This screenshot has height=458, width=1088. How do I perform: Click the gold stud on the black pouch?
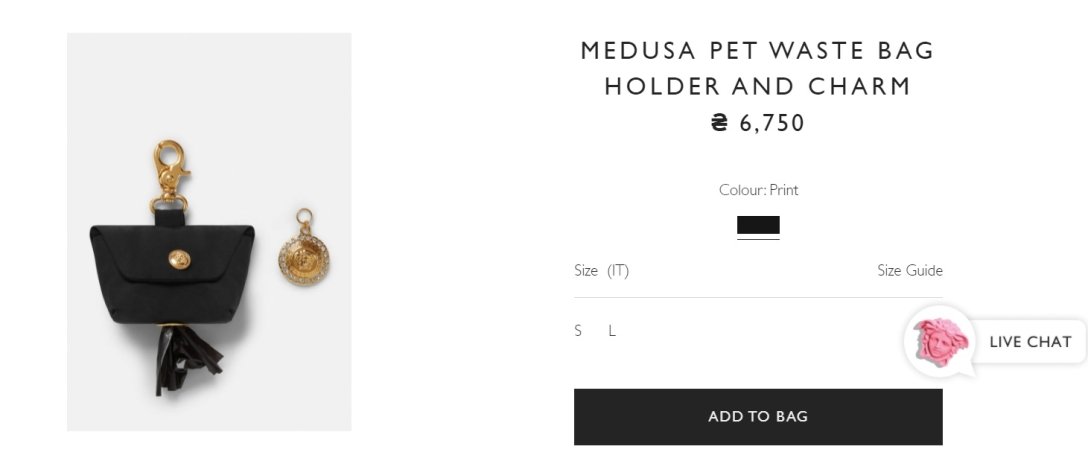click(176, 260)
